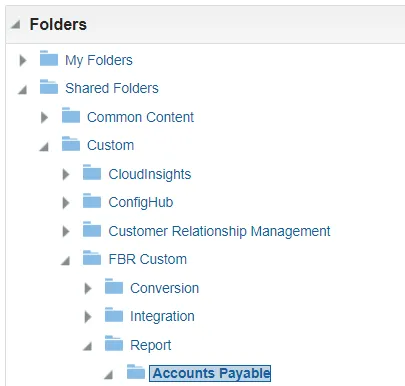The width and height of the screenshot is (405, 386).
Task: Expand the CloudInsights folder arrow
Action: coord(66,174)
